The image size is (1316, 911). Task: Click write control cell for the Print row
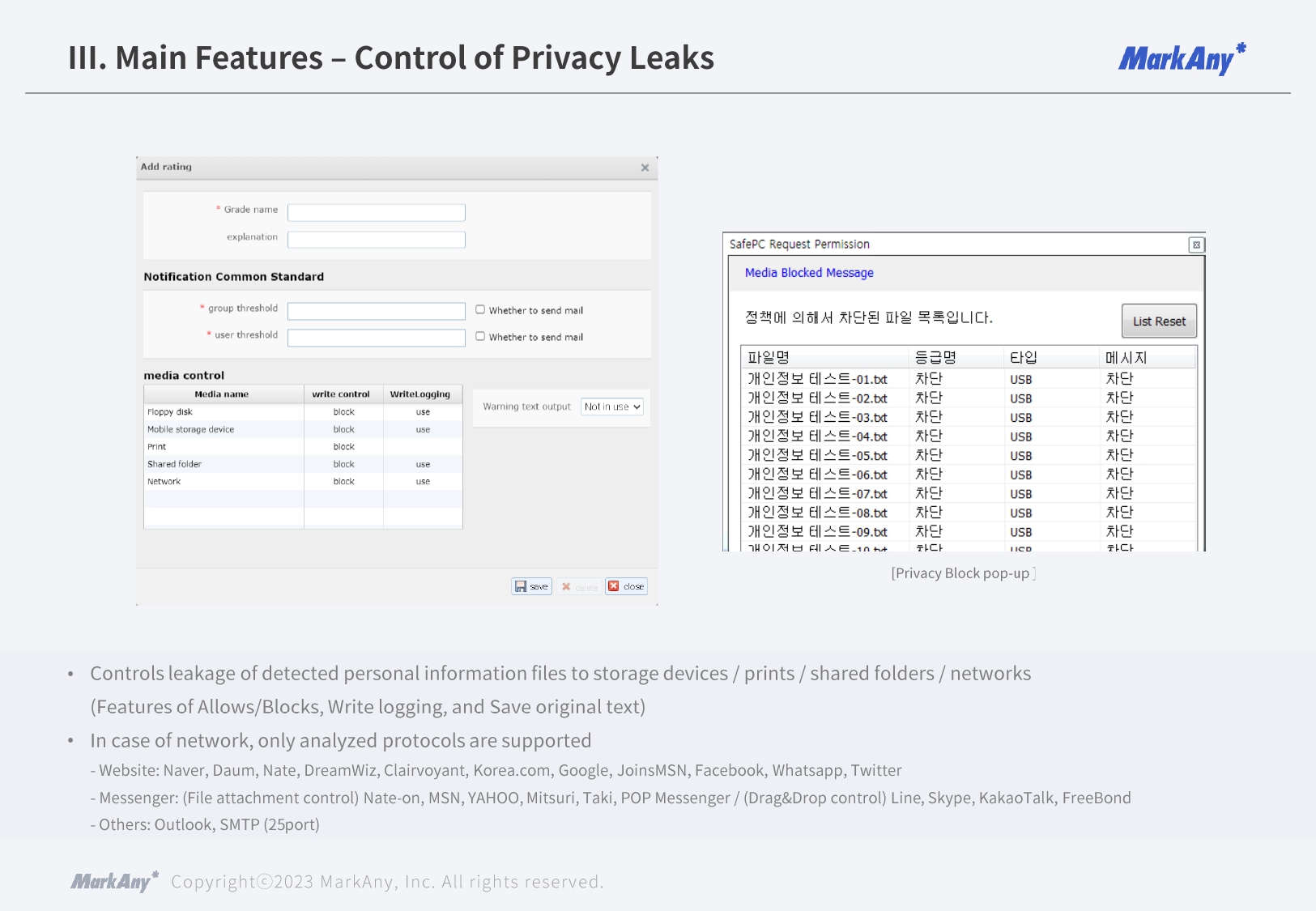pos(343,447)
